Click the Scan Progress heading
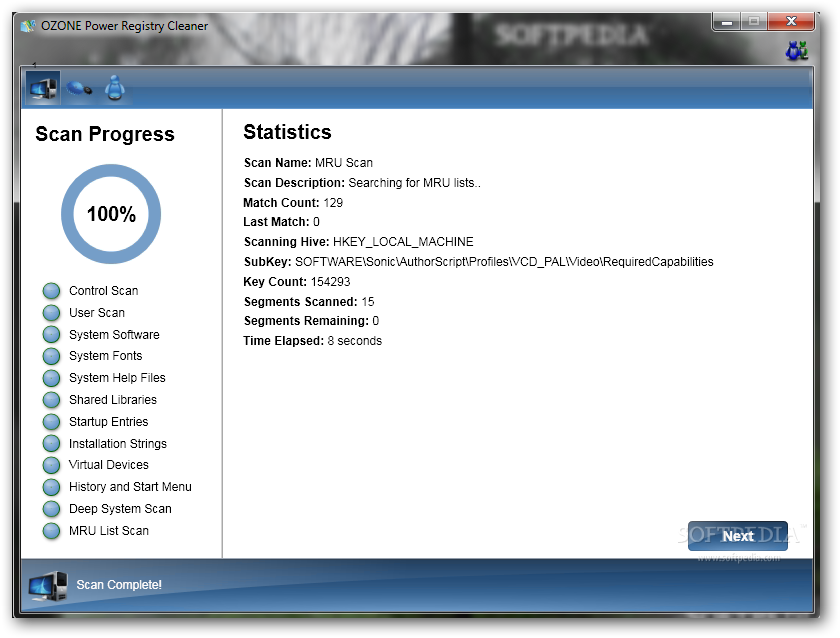The width and height of the screenshot is (840, 638). pos(105,134)
